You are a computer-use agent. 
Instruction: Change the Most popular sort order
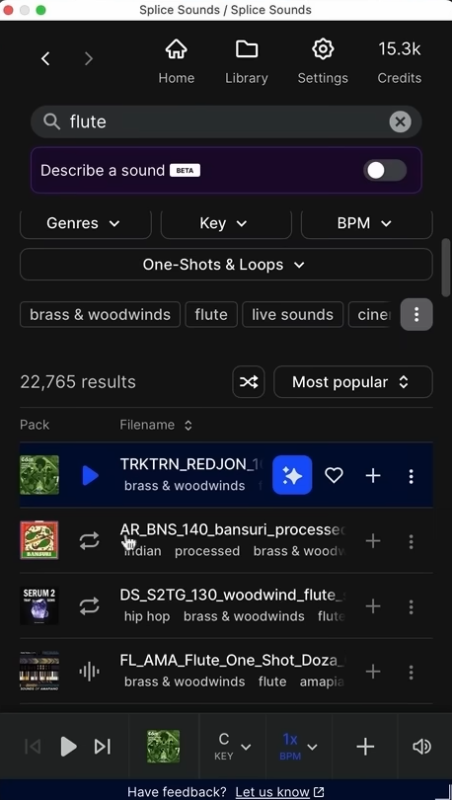click(353, 382)
